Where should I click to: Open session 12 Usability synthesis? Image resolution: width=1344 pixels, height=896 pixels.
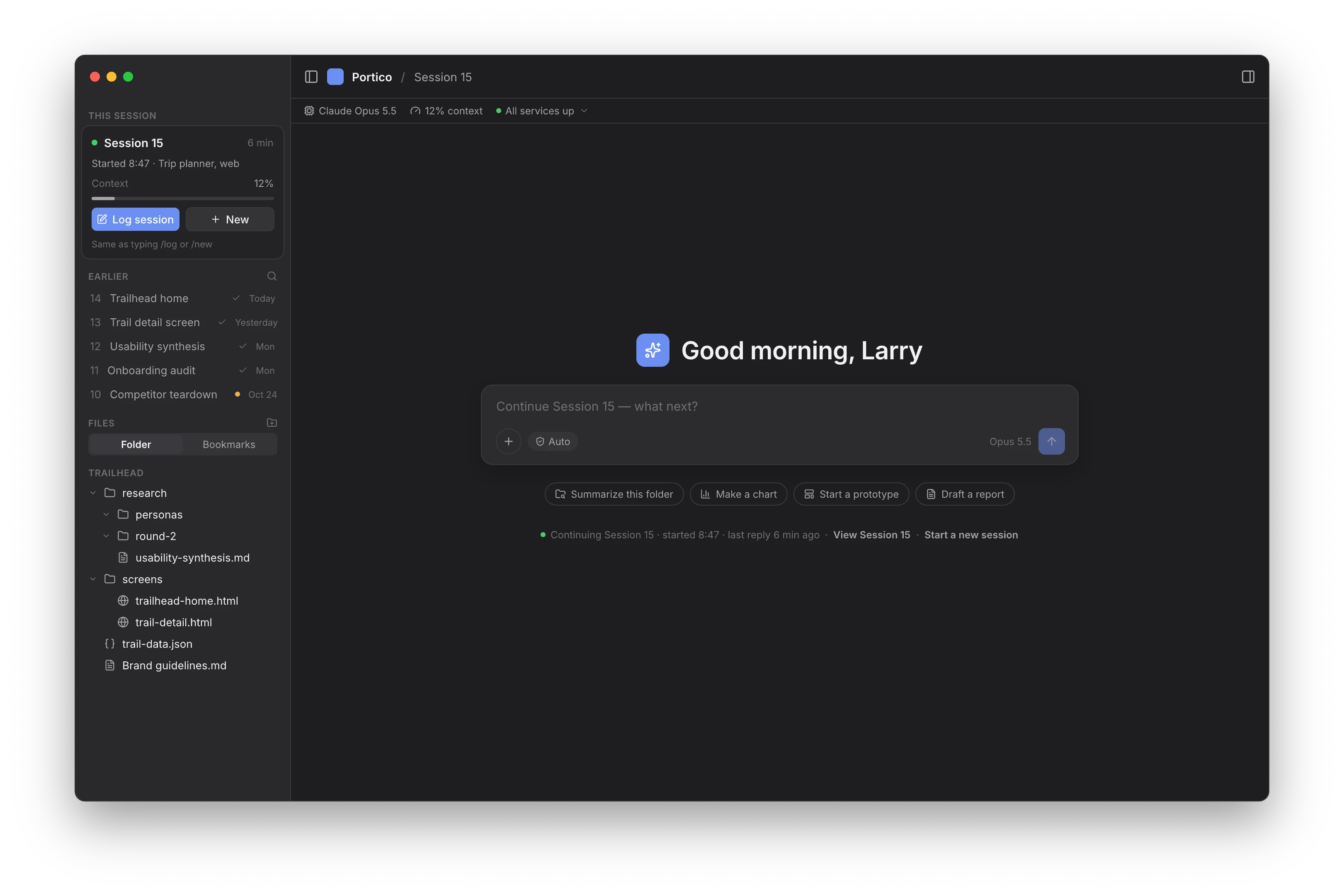pos(183,346)
